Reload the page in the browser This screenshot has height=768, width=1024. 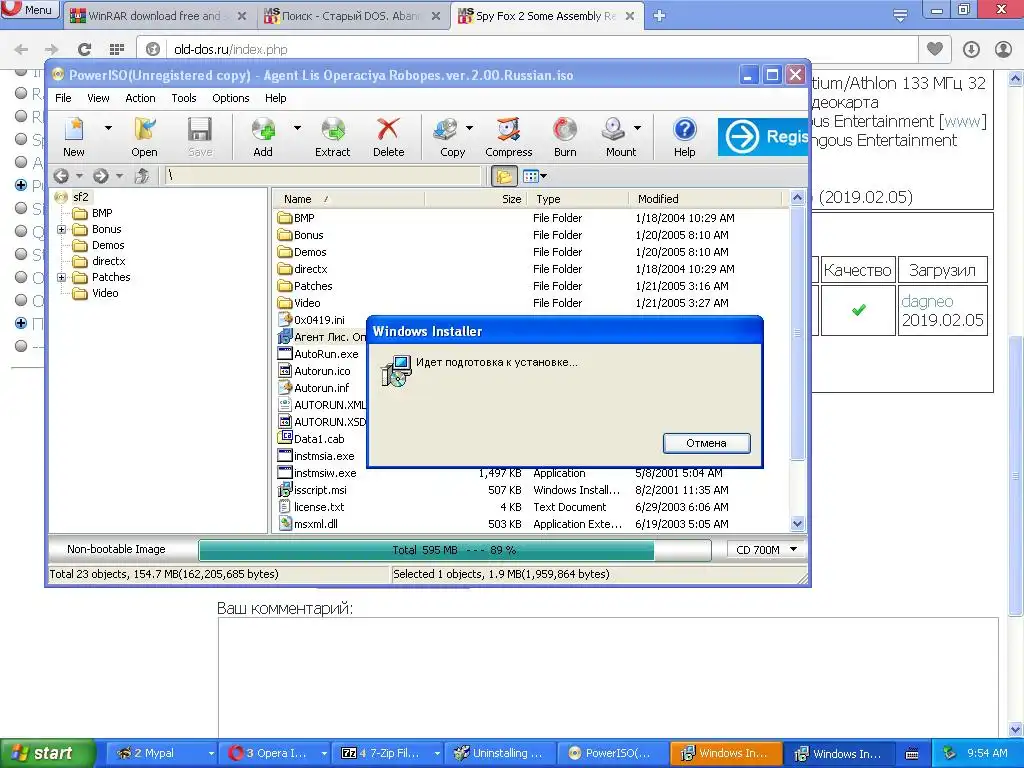coord(84,49)
